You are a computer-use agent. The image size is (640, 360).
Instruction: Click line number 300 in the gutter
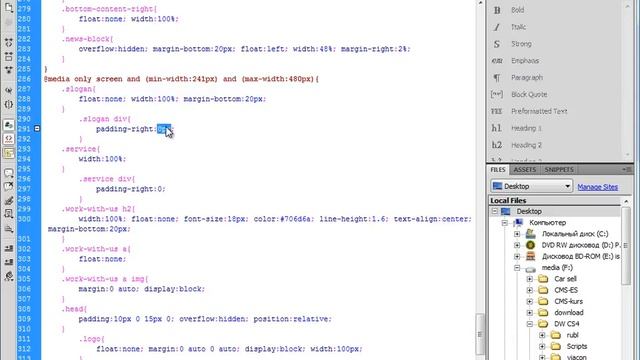tap(24, 219)
